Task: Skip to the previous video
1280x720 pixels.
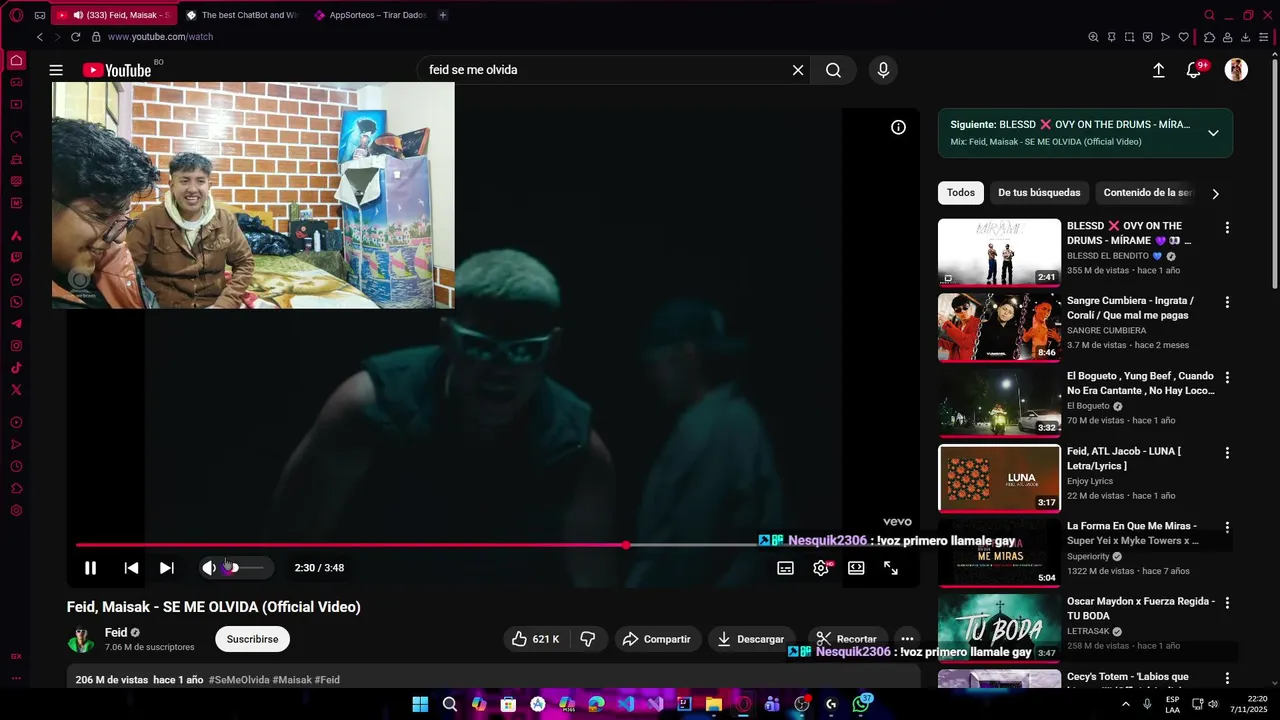Action: [x=131, y=568]
